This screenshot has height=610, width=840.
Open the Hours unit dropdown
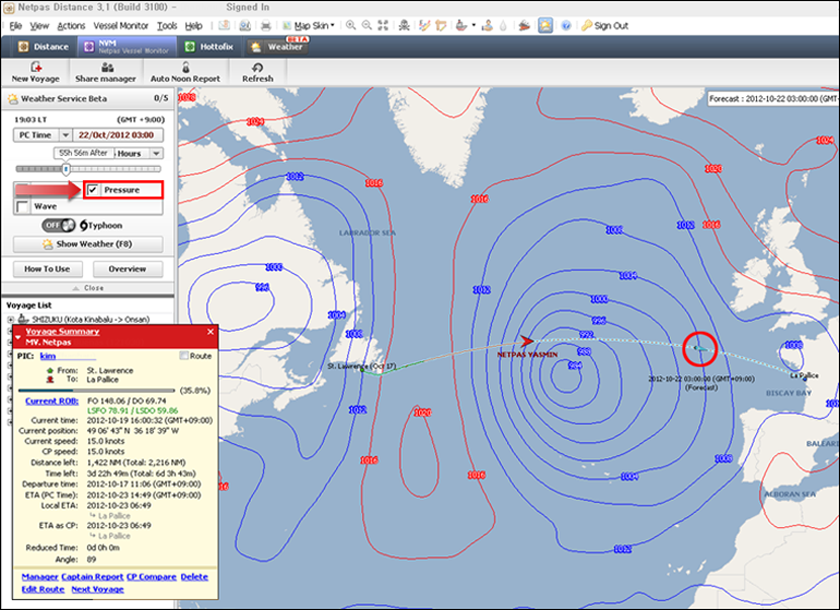156,154
